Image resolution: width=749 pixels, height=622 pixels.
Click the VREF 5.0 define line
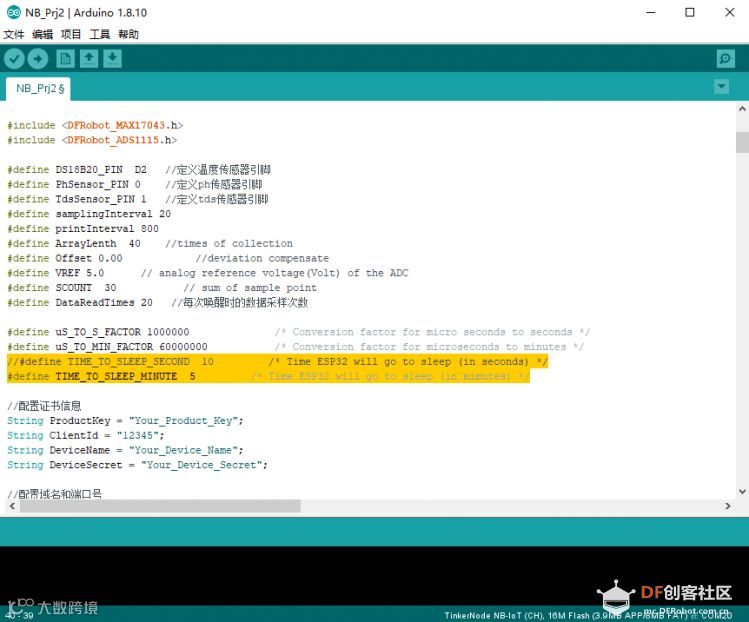coord(208,273)
